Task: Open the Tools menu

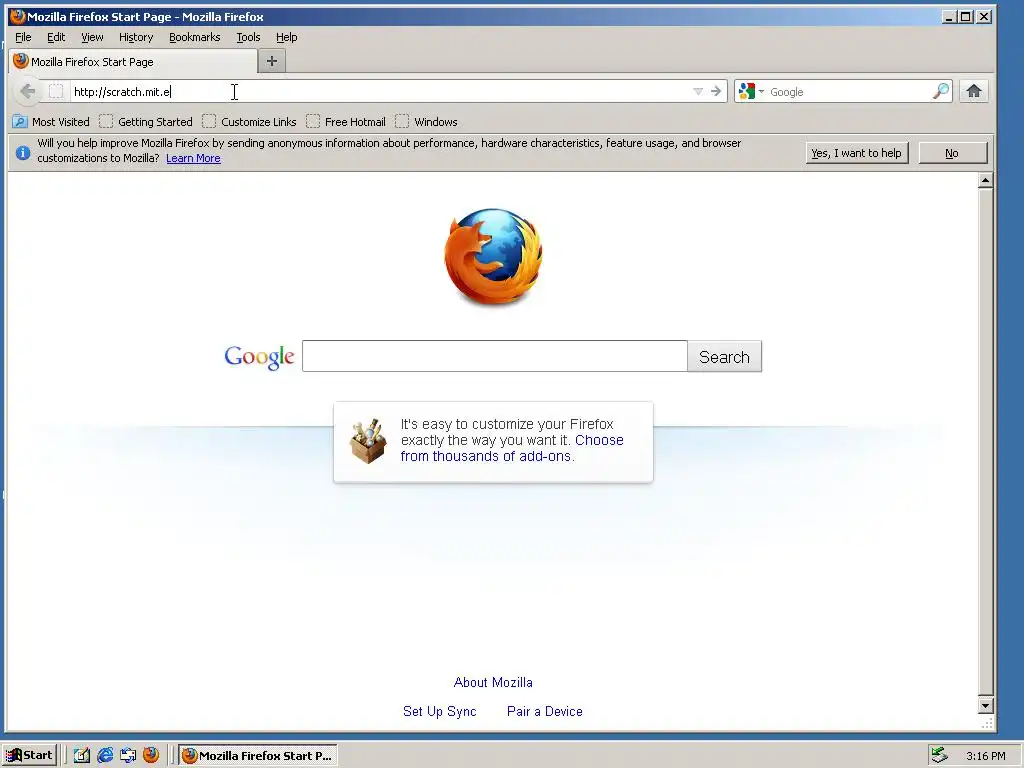Action: coord(248,37)
